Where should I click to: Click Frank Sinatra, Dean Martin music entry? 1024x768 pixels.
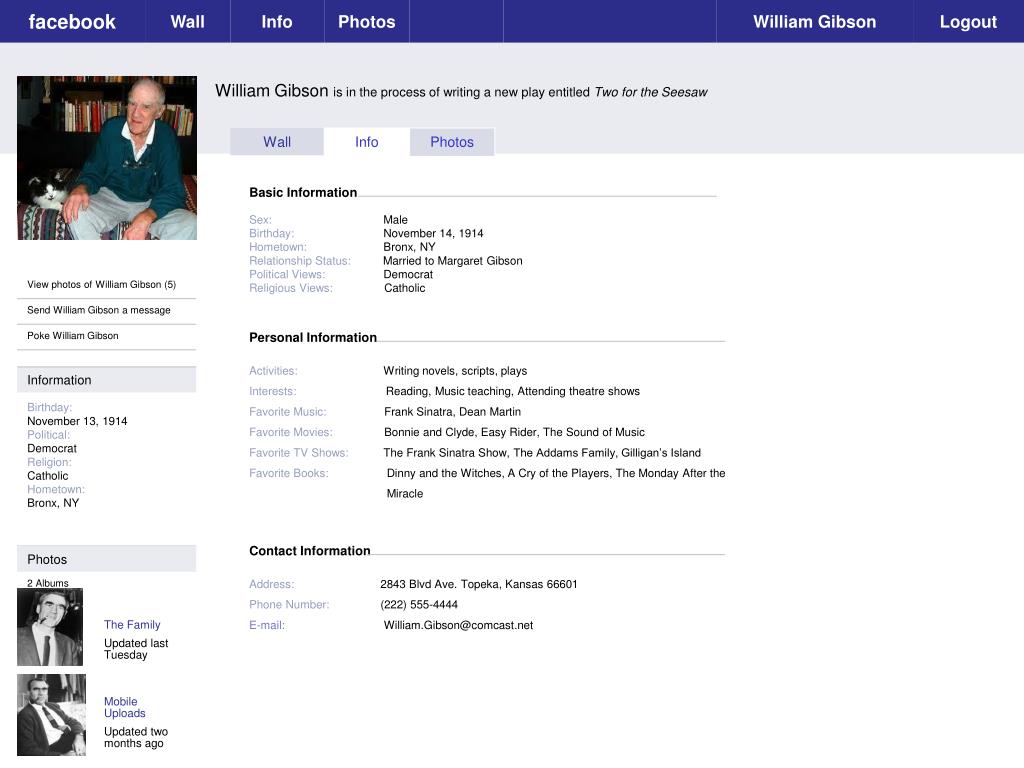click(453, 412)
